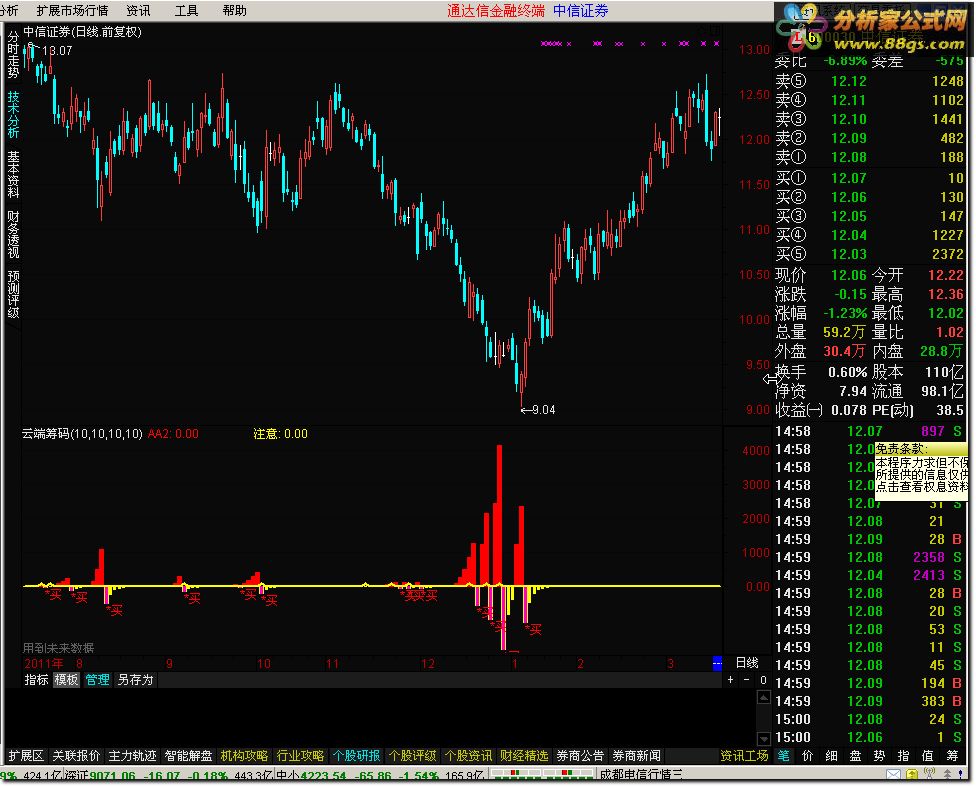The image size is (976, 786).
Task: Open the 扩展区 bottom tab
Action: (26, 756)
